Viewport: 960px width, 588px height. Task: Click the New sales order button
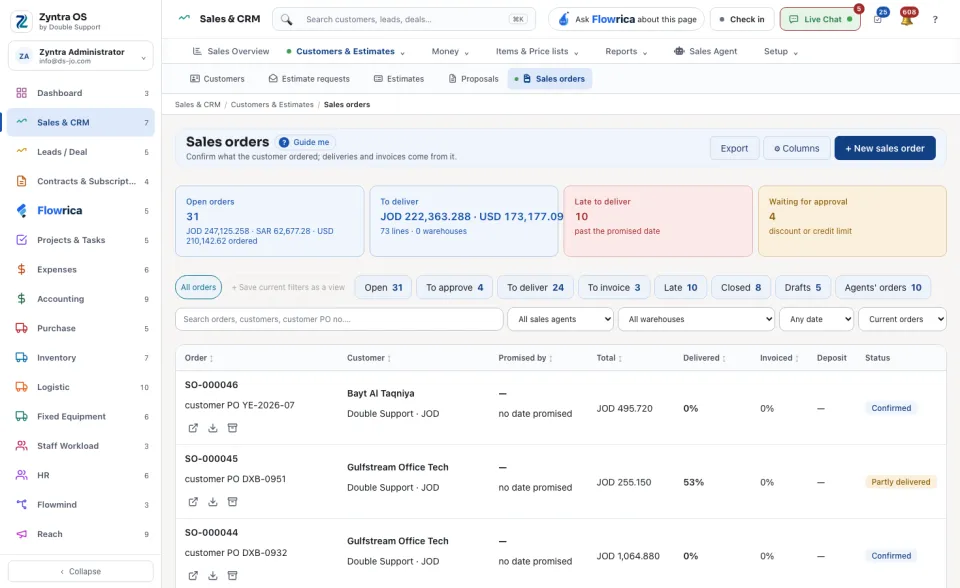pyautogui.click(x=885, y=148)
